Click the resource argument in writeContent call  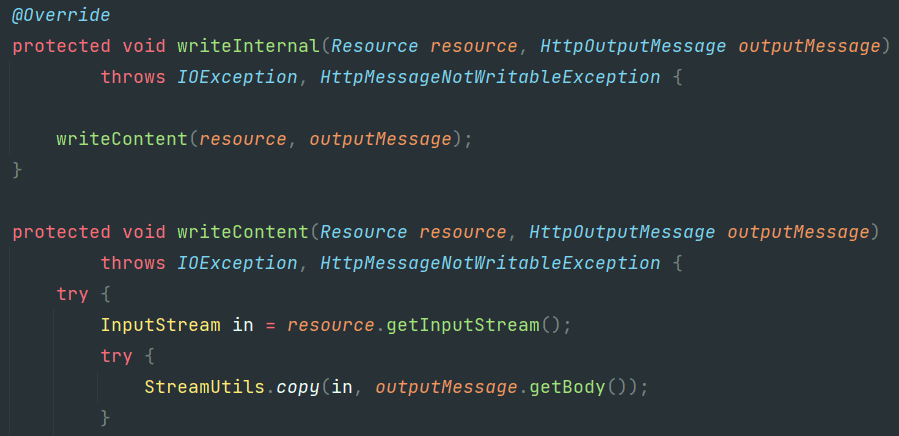243,139
